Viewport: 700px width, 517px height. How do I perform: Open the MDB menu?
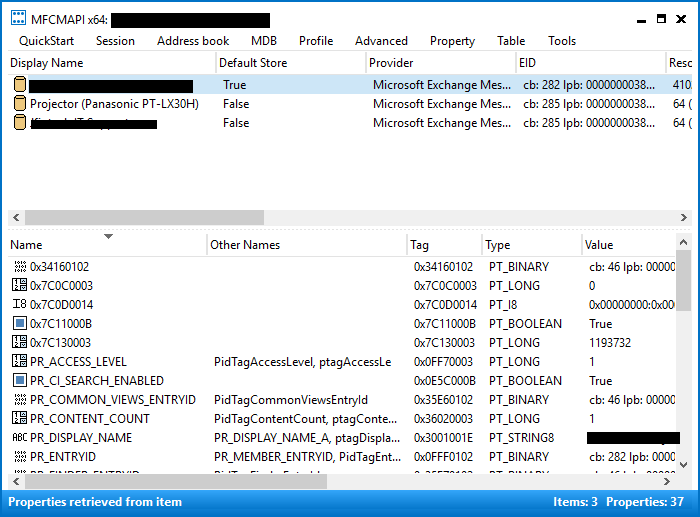(x=264, y=41)
